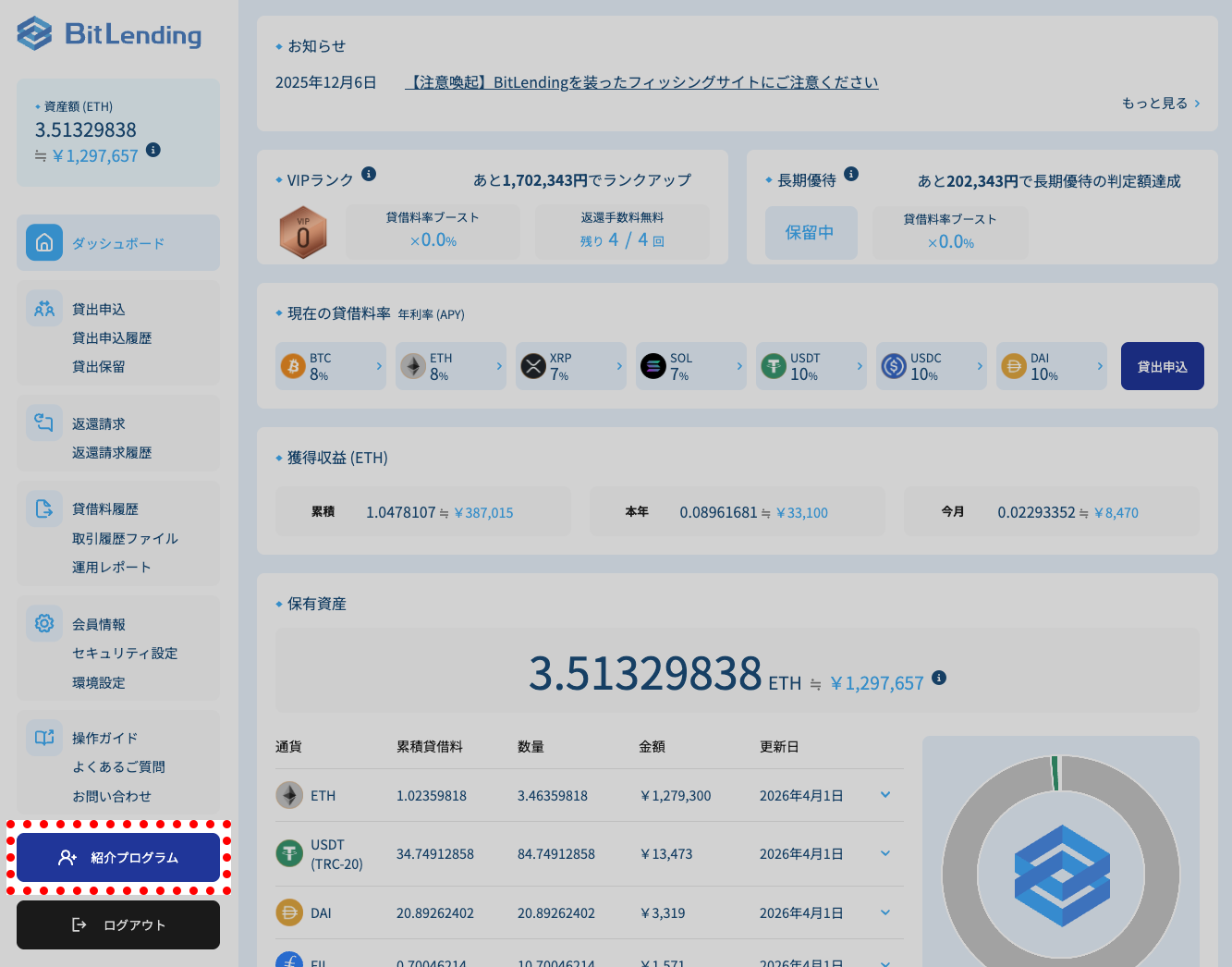Image resolution: width=1232 pixels, height=967 pixels.
Task: Select the dashboard home icon
Action: click(44, 242)
